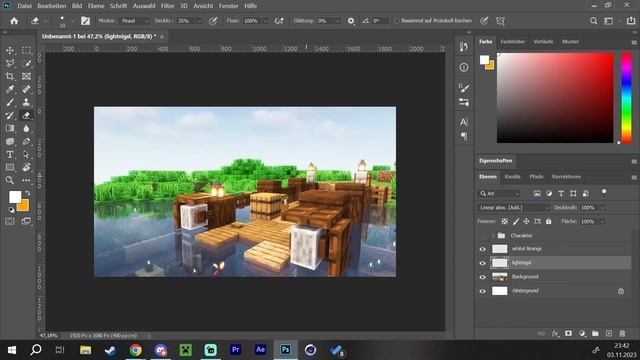Select the Eraser tool in toolbox
The height and width of the screenshot is (360, 640).
[x=26, y=116]
